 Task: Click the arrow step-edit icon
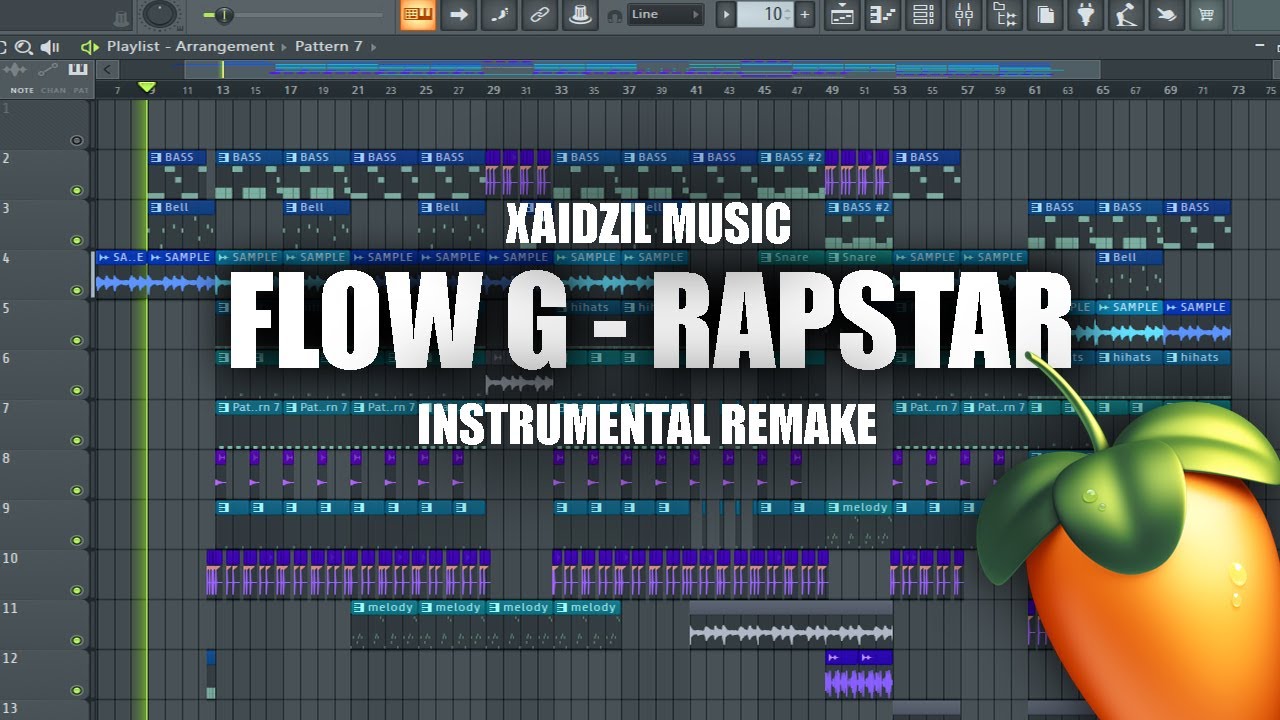click(x=459, y=14)
